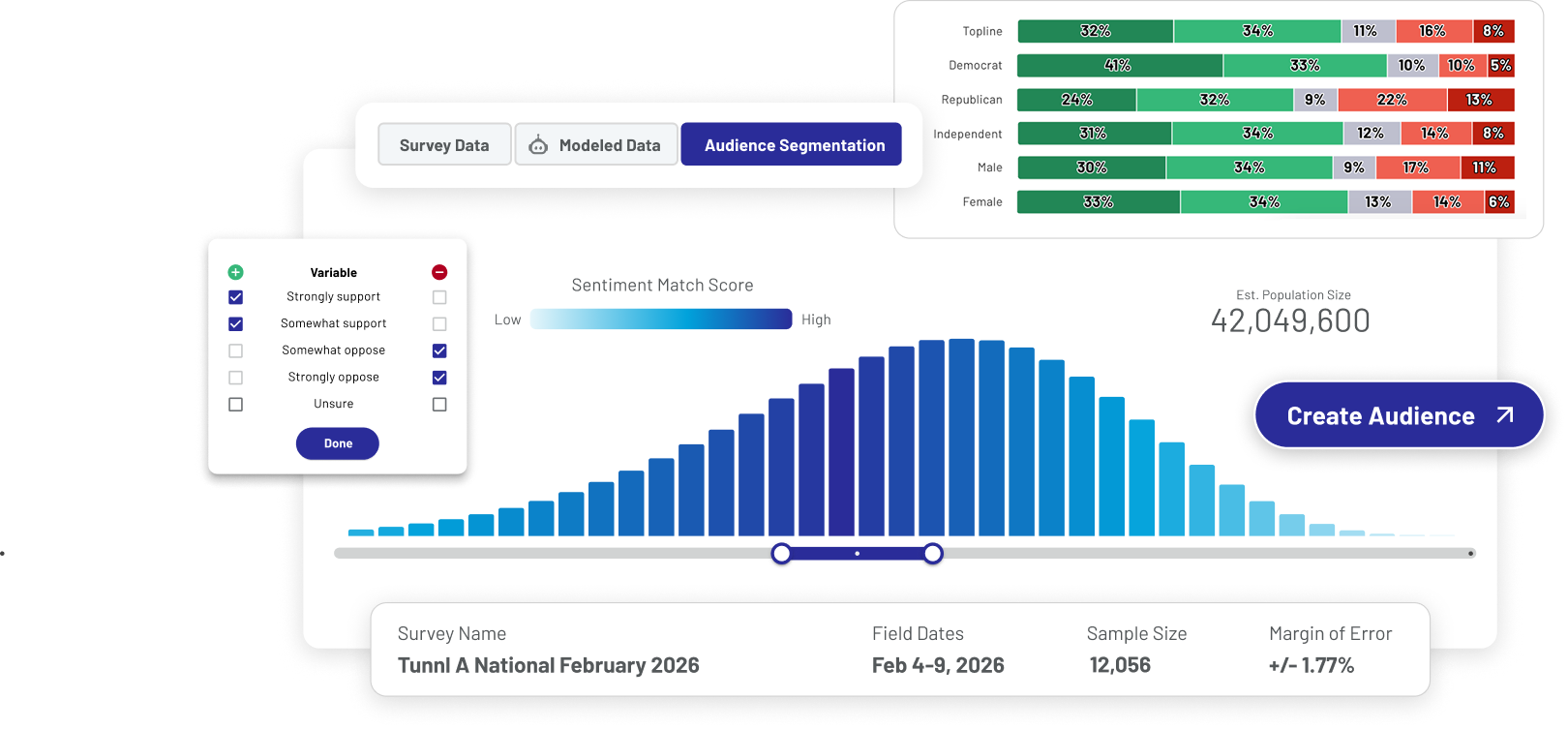The height and width of the screenshot is (730, 1568).
Task: Click the Create Audience button
Action: 1399,415
